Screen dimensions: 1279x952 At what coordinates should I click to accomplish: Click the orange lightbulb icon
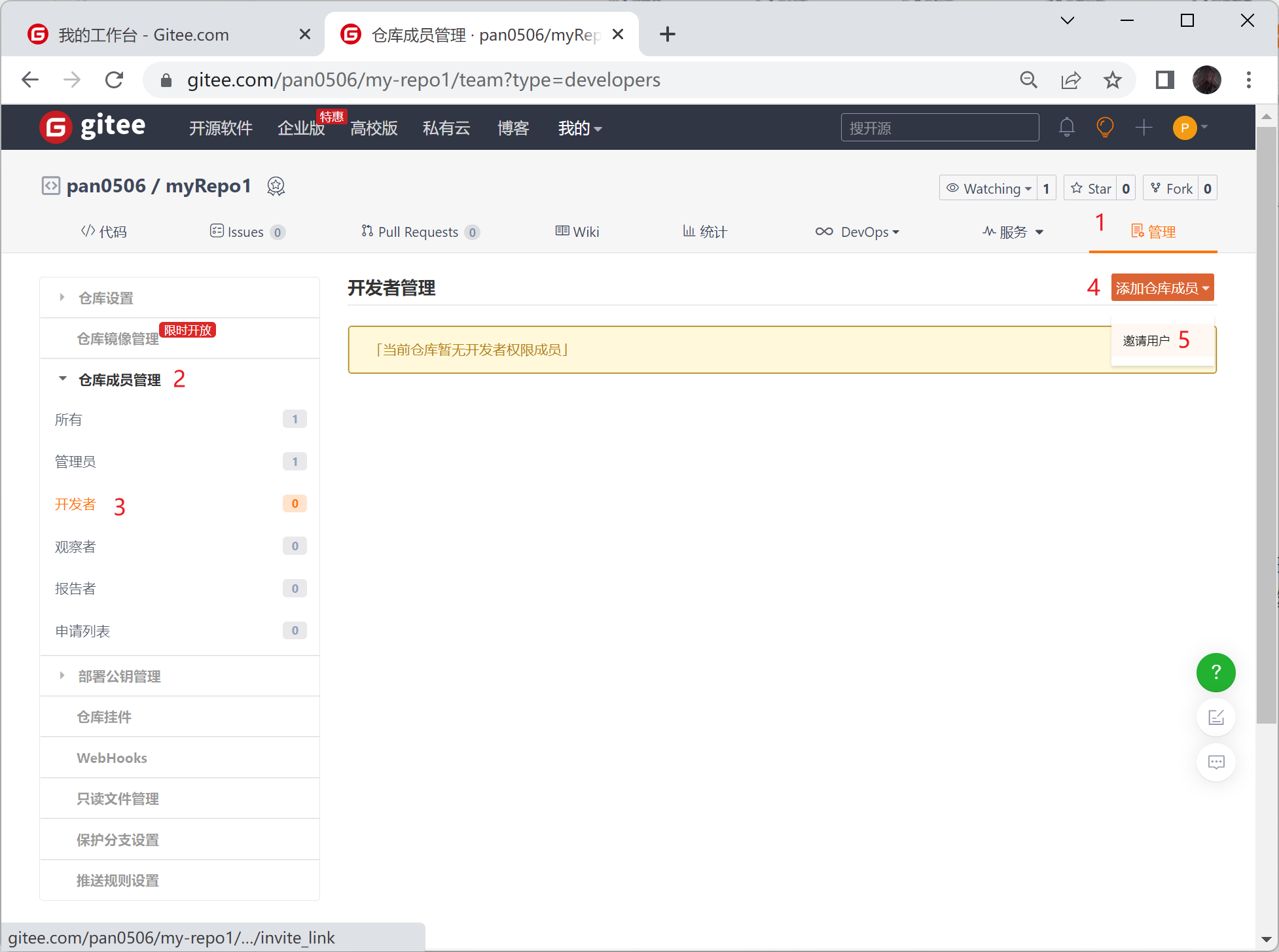[x=1105, y=127]
